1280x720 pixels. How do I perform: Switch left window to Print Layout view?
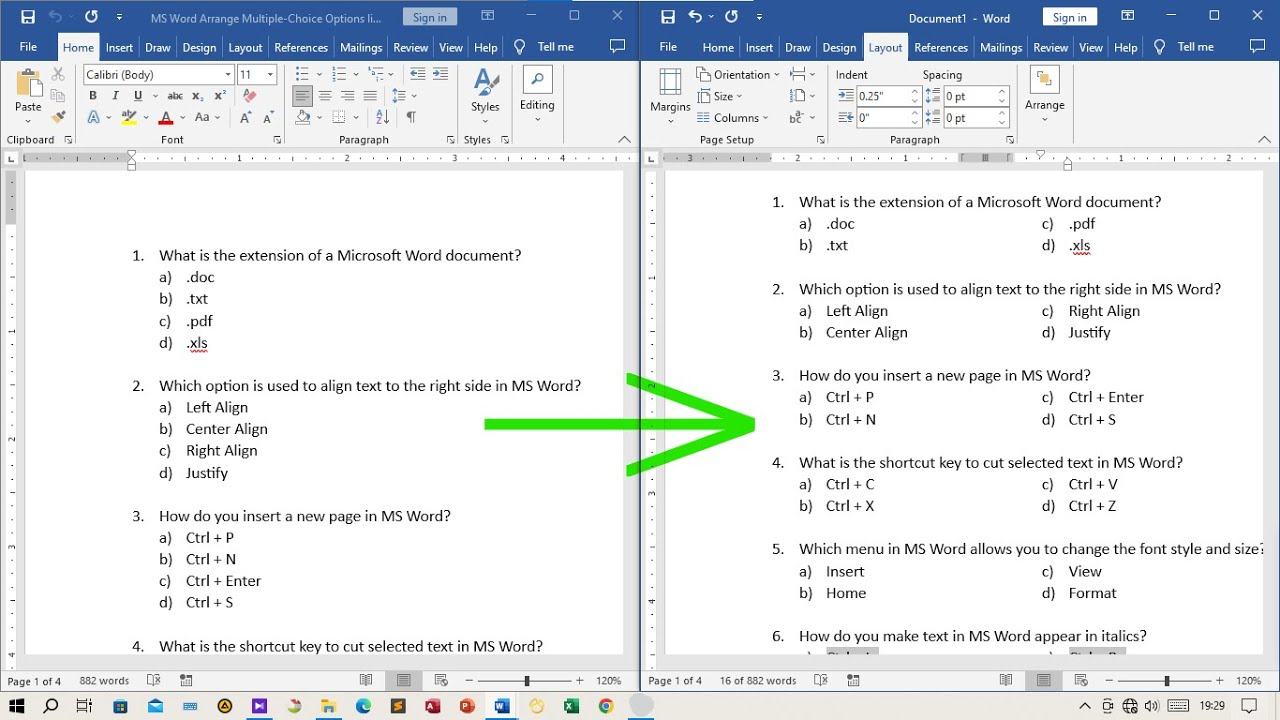tap(403, 680)
